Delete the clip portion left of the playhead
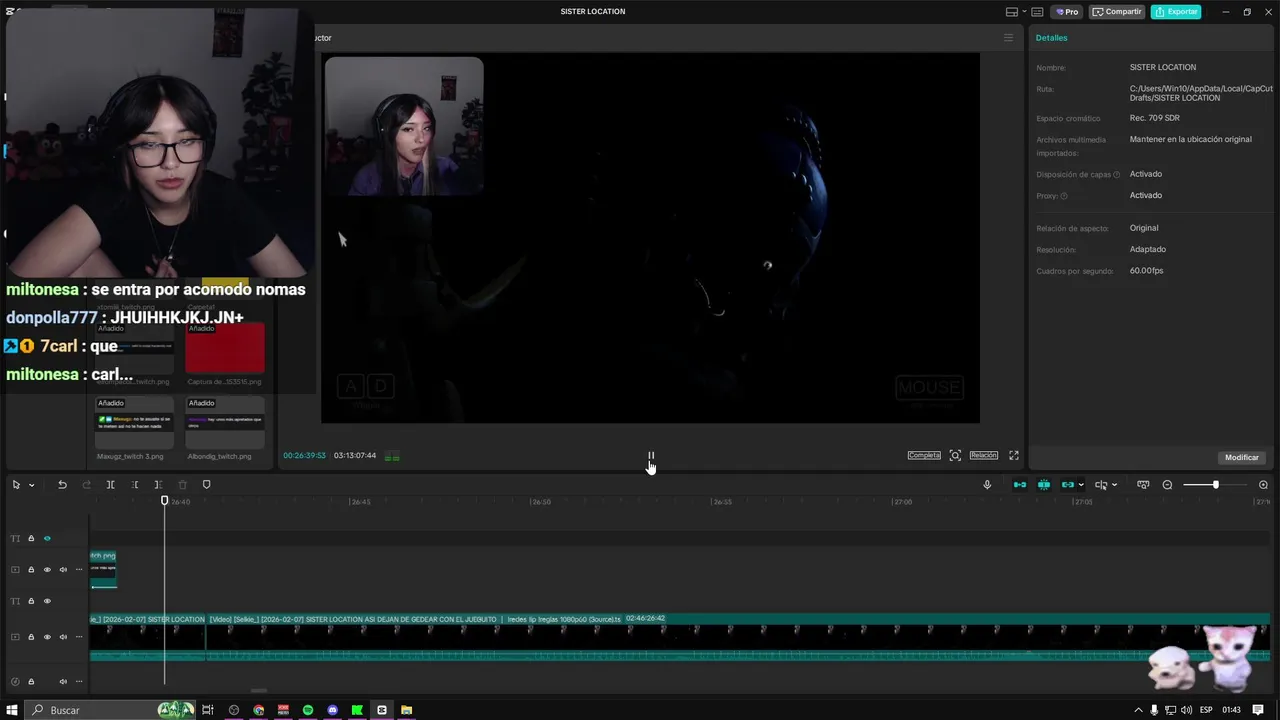 coord(134,485)
